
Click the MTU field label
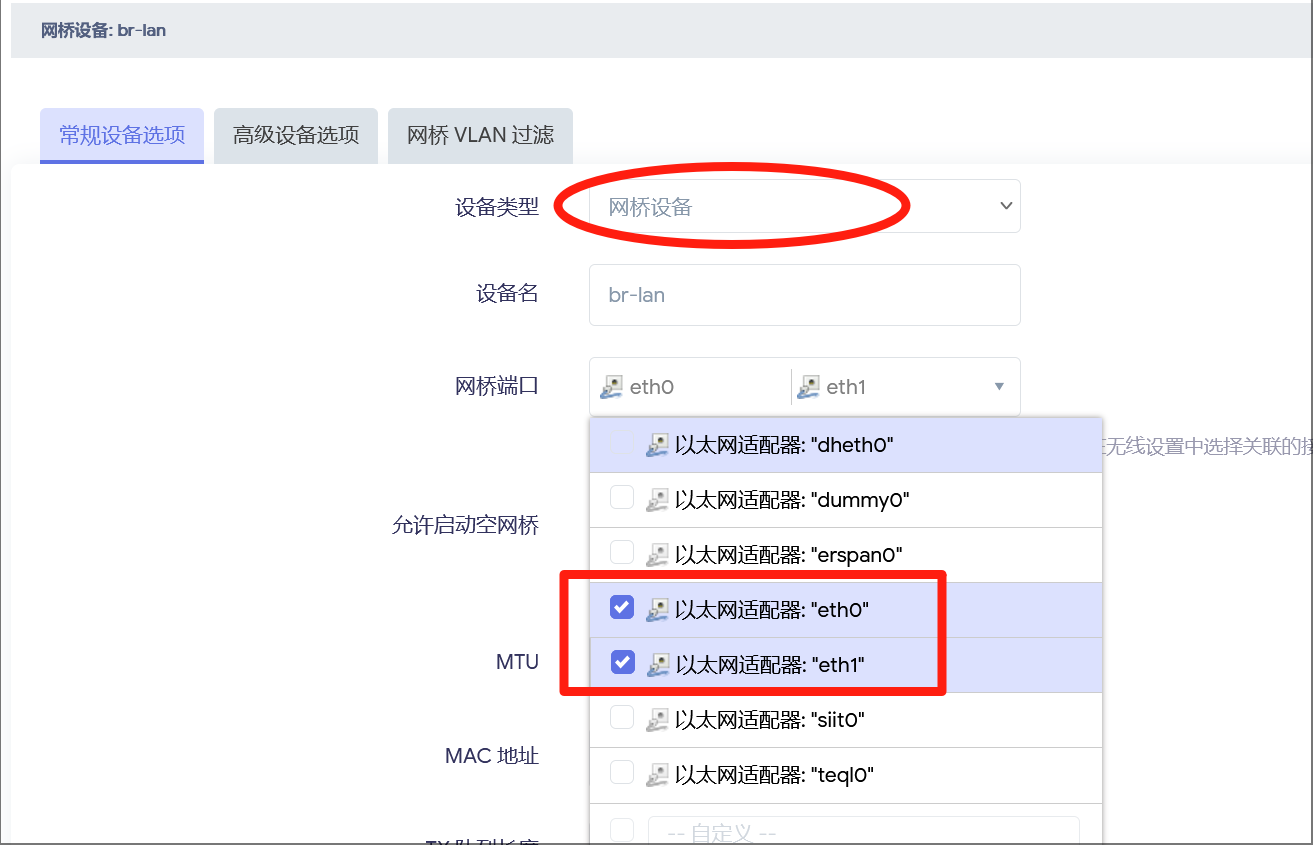pos(517,662)
